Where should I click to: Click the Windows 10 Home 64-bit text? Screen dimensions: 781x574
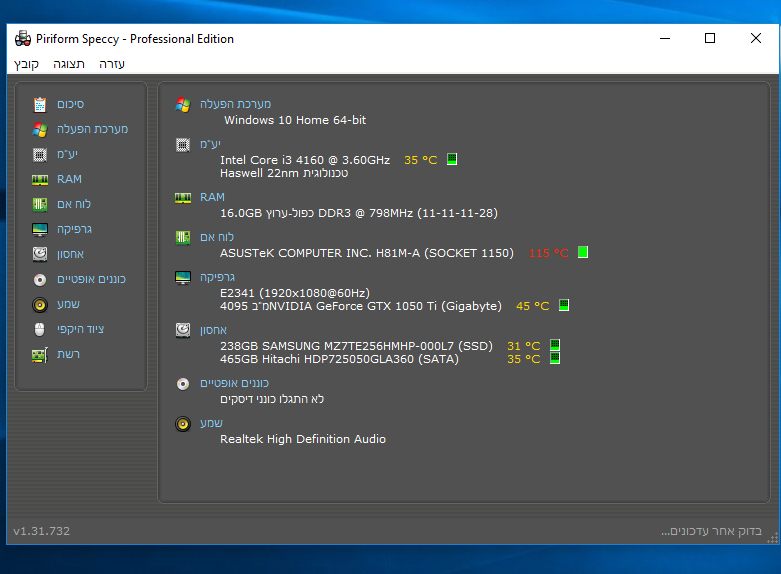click(295, 120)
